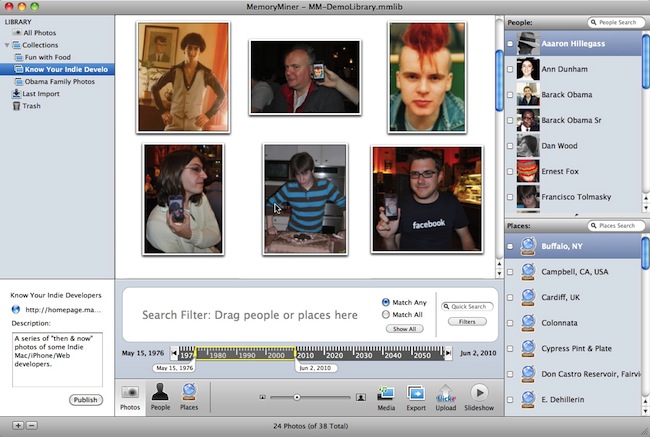Click the thumbnail size slider handle

[296, 397]
